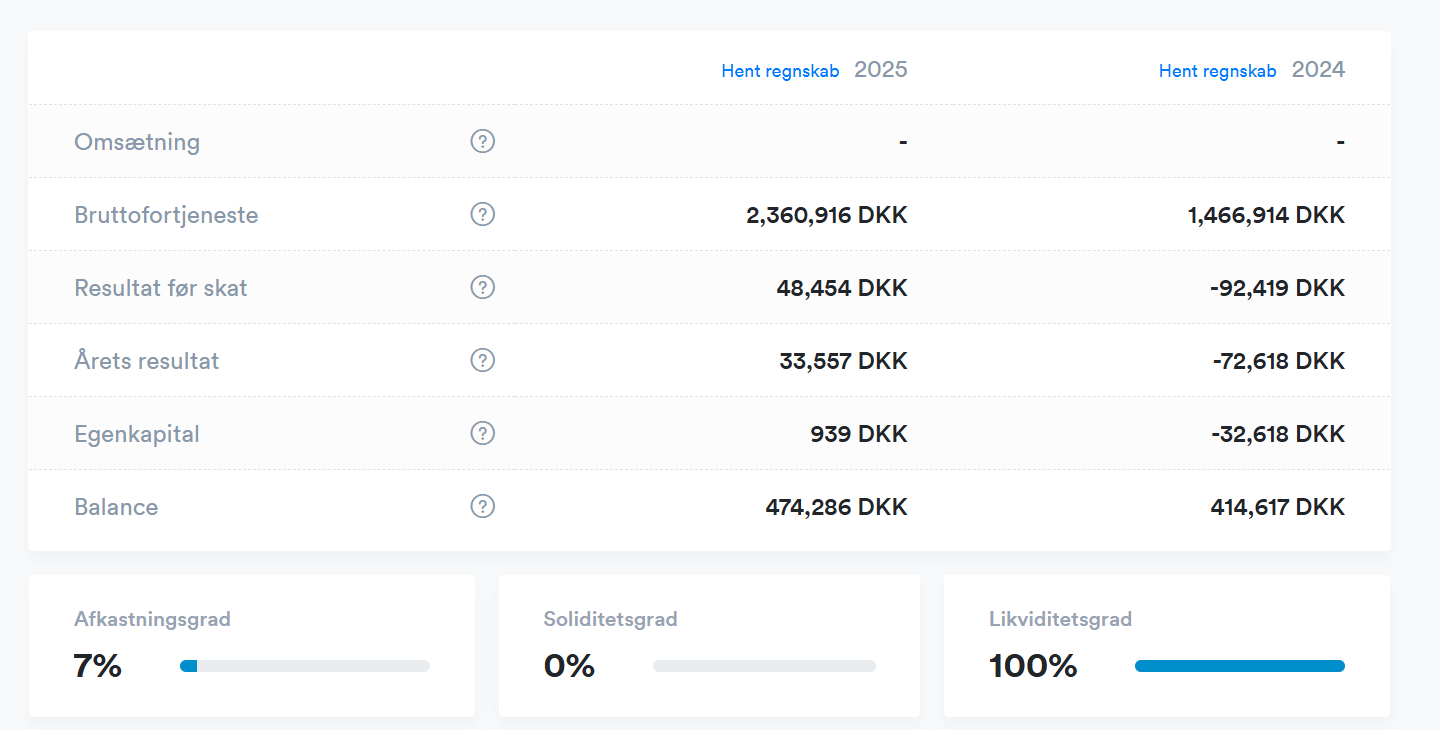This screenshot has width=1440, height=730.
Task: Click the 7% Afkastningsgrad figure
Action: [97, 666]
